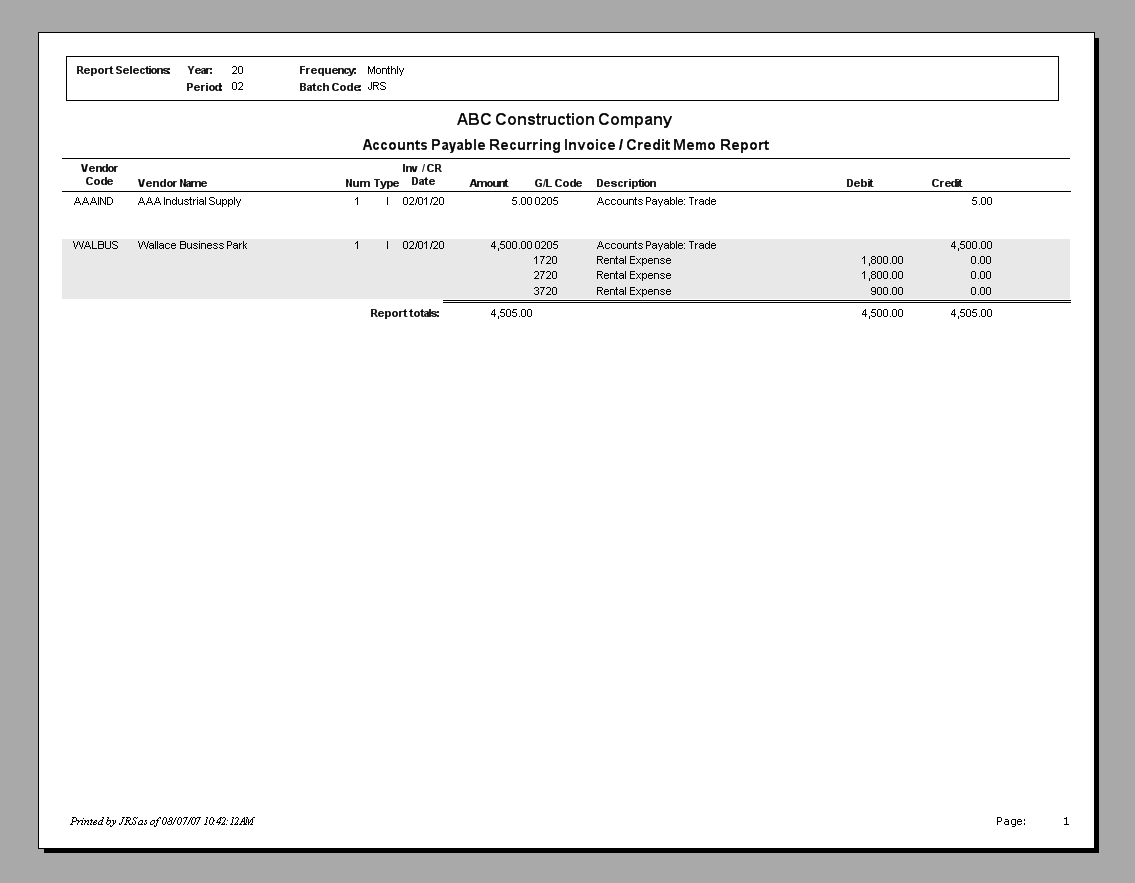Click debit 900.00 for code 3720
Image resolution: width=1135 pixels, height=883 pixels.
point(887,291)
